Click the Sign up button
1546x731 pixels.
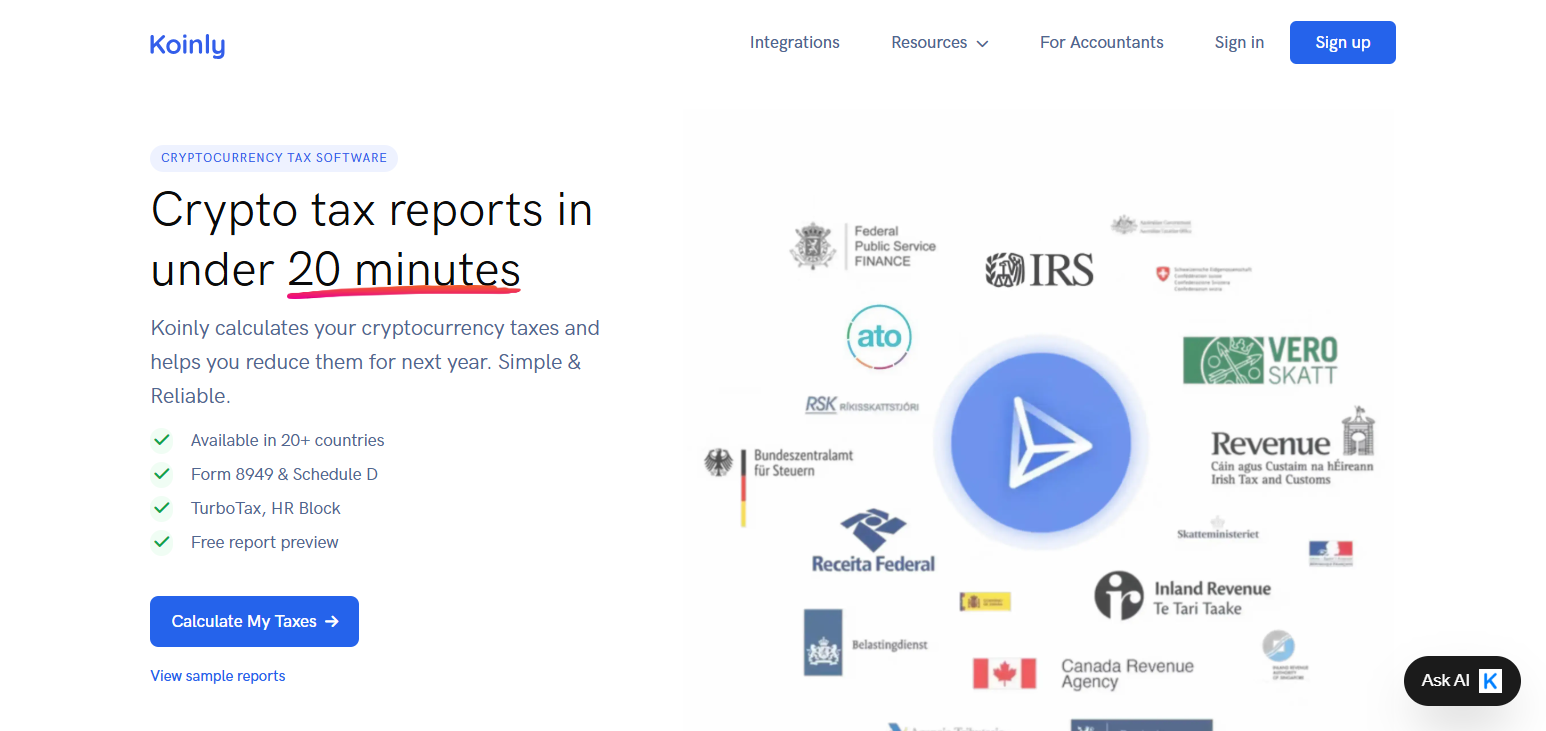(1343, 42)
